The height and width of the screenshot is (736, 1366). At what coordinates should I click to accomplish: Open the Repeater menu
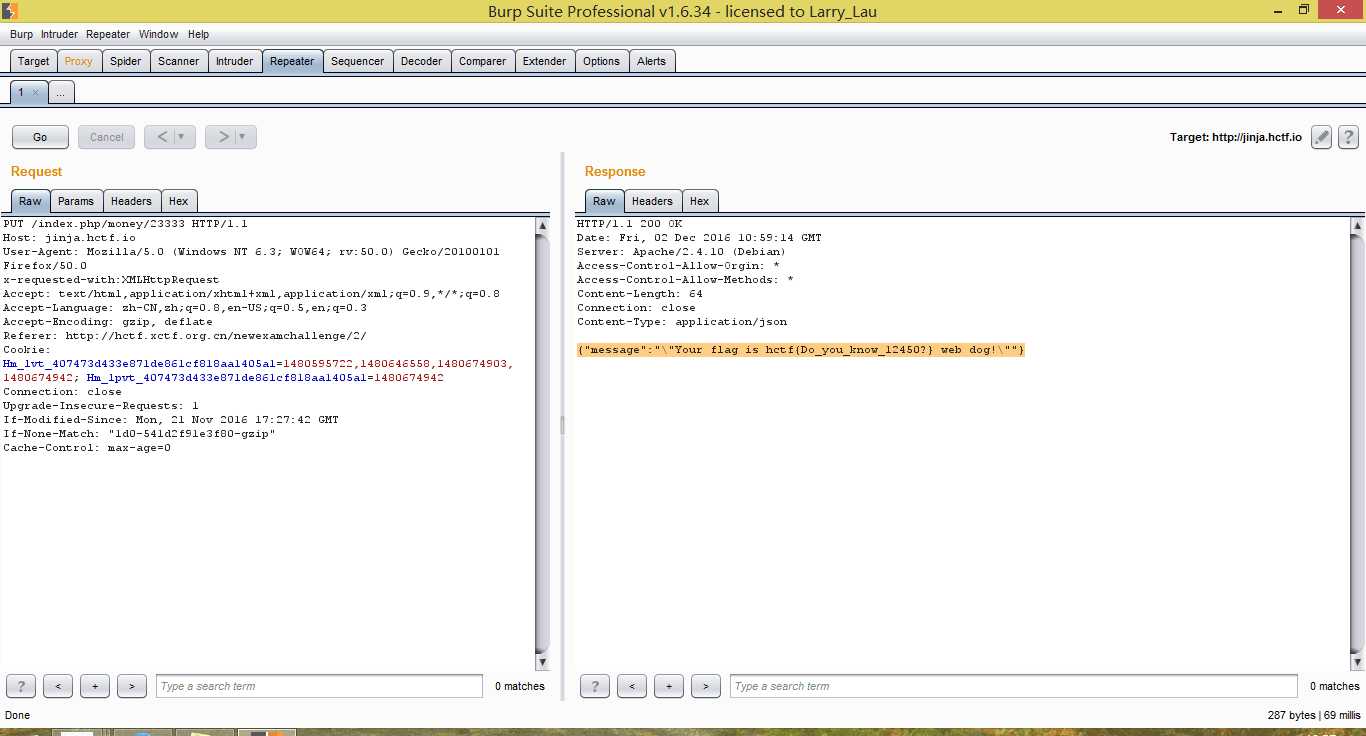coord(108,34)
